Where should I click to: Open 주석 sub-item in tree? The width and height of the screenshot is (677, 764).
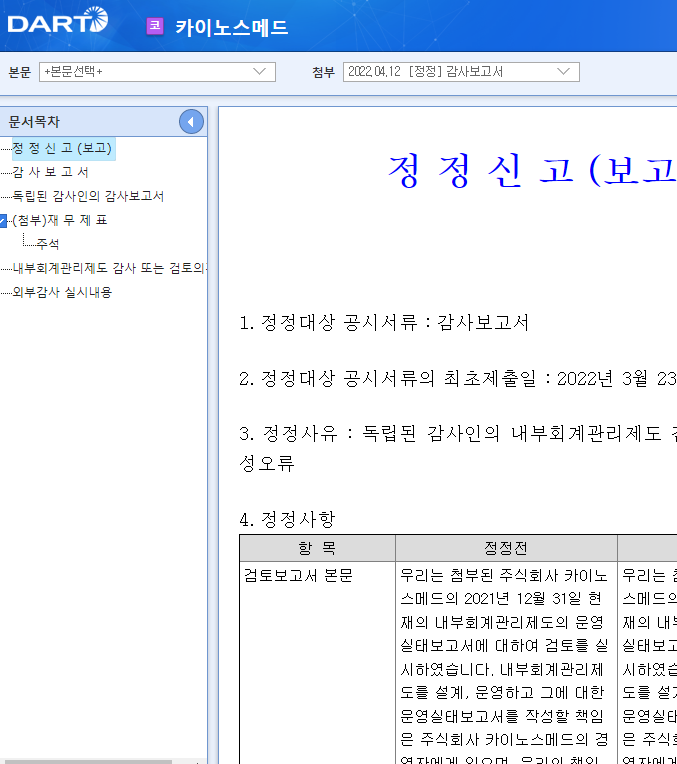[x=48, y=244]
